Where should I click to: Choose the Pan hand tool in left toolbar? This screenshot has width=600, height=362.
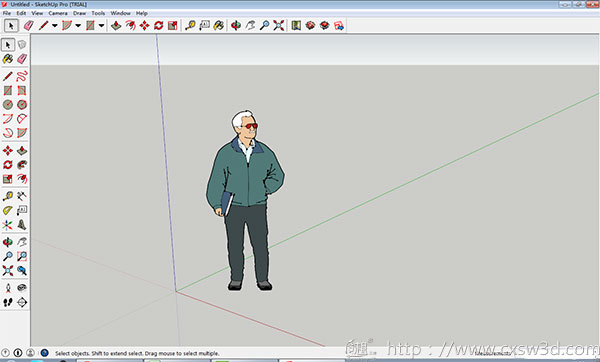coord(22,242)
